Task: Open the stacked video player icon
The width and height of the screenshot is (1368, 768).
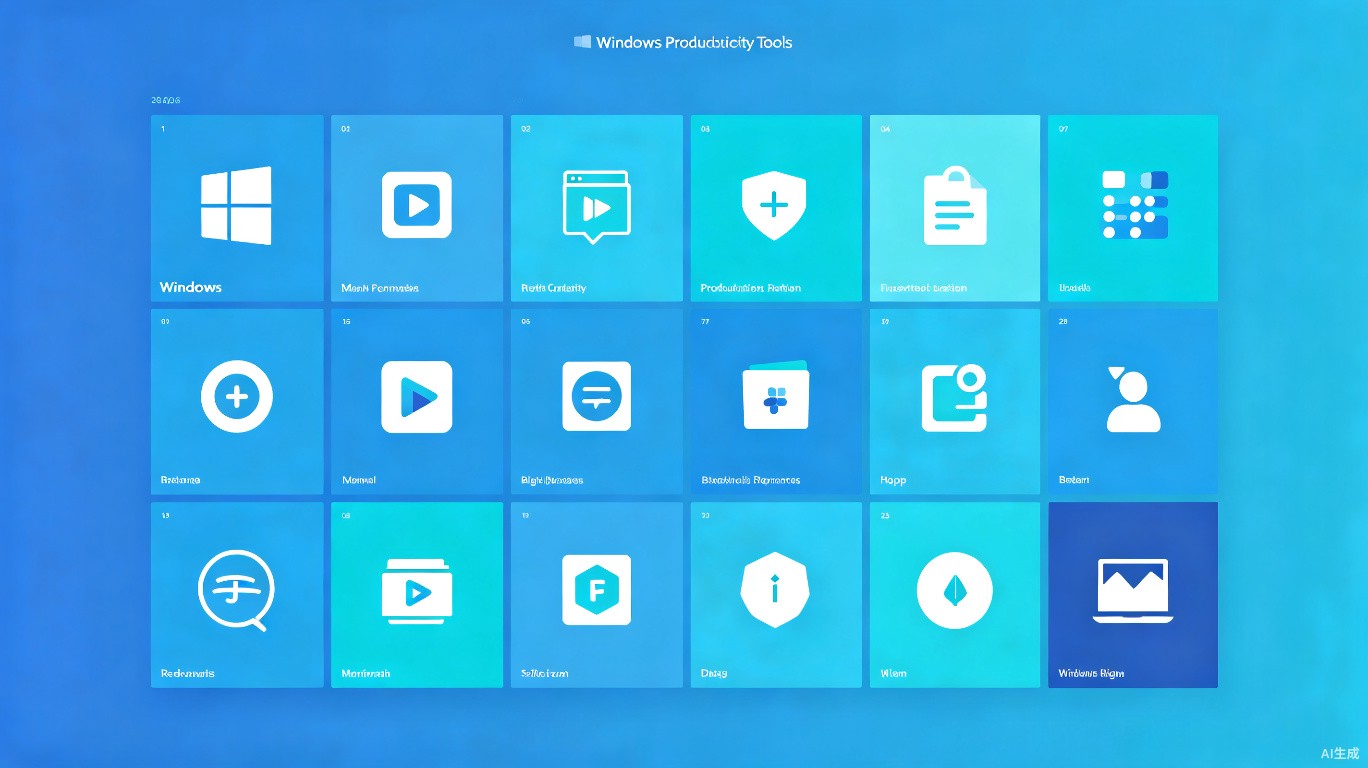Action: (417, 591)
